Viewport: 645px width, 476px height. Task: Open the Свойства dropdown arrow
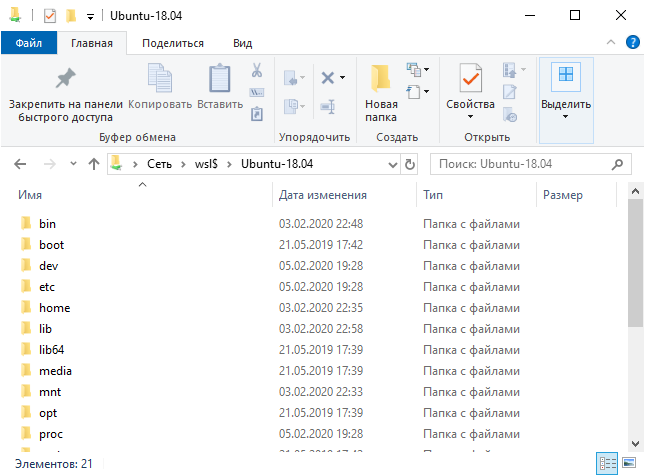(x=470, y=117)
